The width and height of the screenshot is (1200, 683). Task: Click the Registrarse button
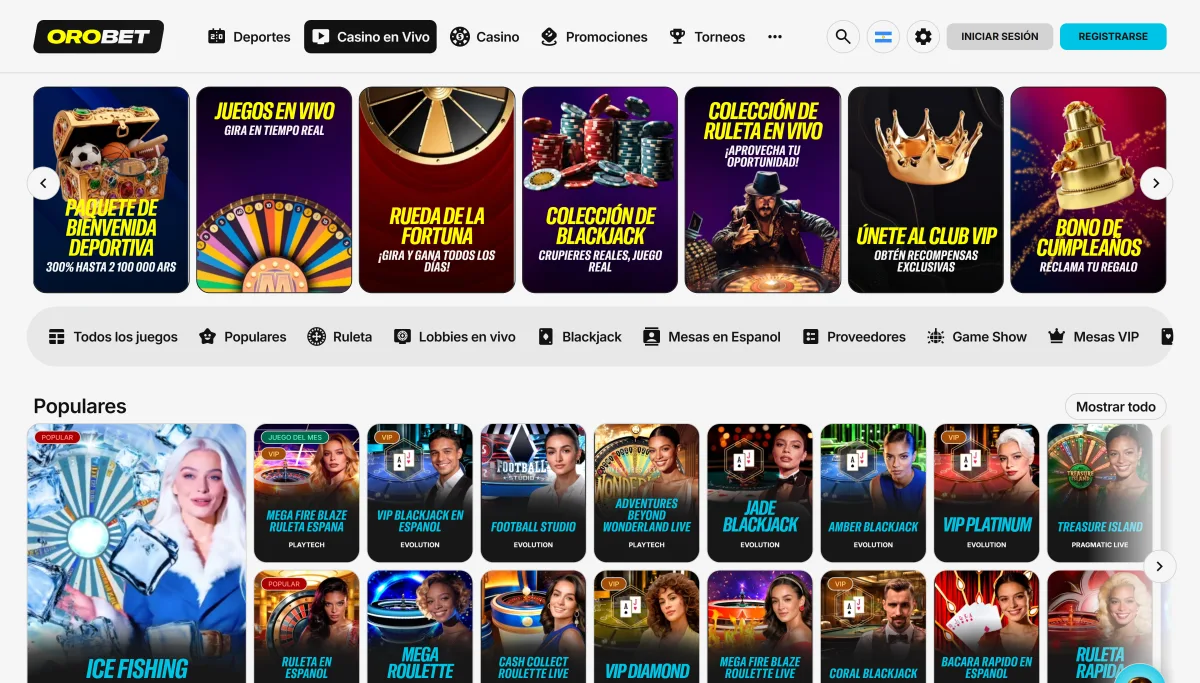coord(1113,36)
